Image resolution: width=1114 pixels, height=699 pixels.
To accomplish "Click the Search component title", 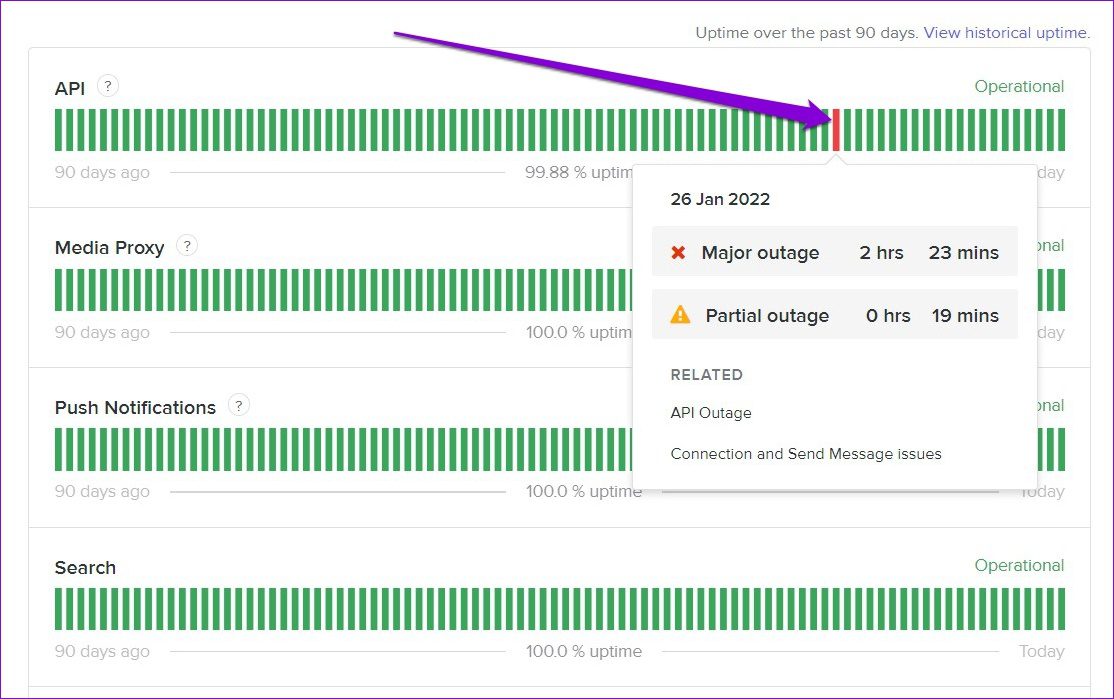I will point(85,568).
